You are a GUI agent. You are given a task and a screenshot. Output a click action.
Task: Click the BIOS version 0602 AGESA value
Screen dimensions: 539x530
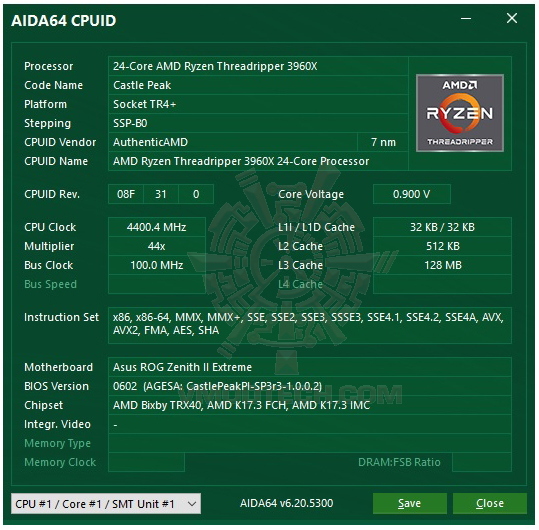tap(218, 386)
